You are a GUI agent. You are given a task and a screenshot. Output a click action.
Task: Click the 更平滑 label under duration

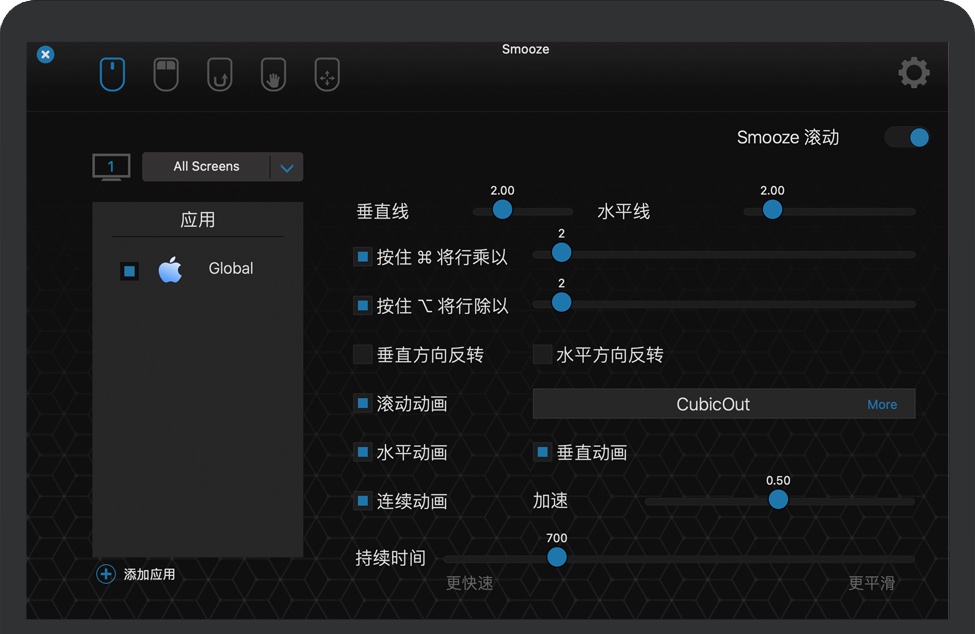click(872, 583)
